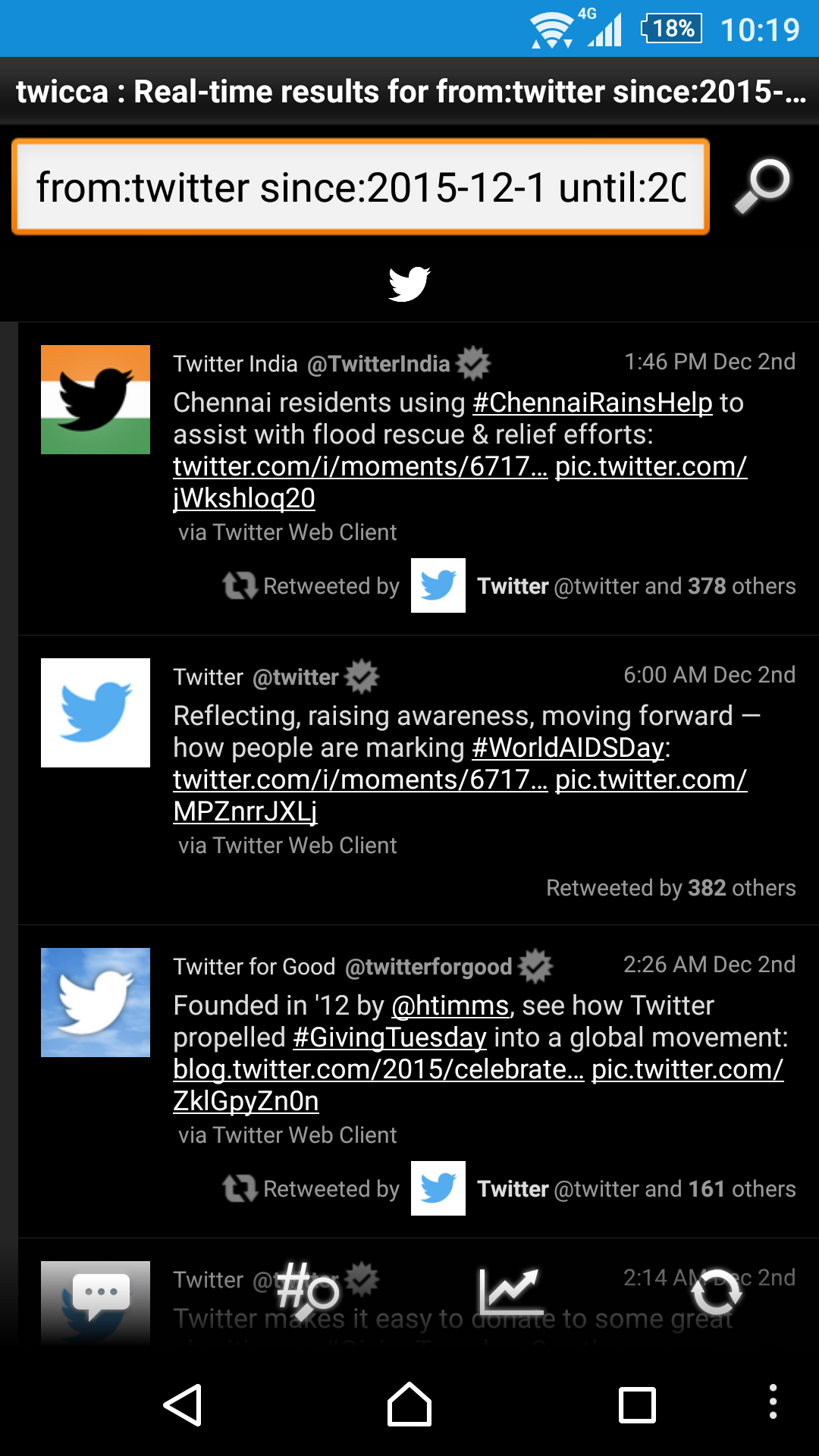Tap the @TwitterIndia username
819x1456 pixels.
(x=378, y=364)
